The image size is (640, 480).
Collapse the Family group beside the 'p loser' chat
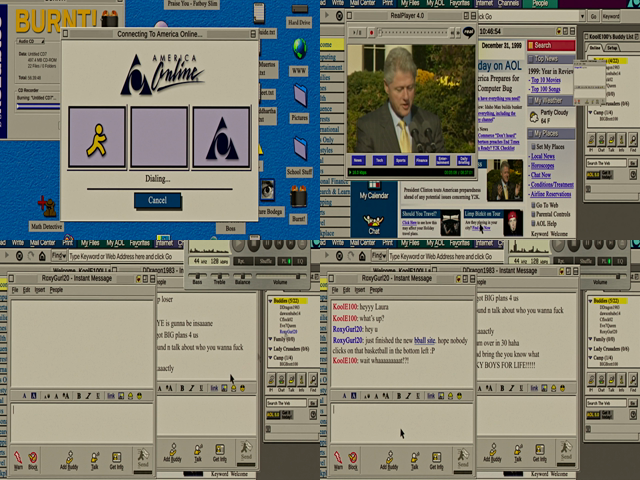[x=270, y=339]
